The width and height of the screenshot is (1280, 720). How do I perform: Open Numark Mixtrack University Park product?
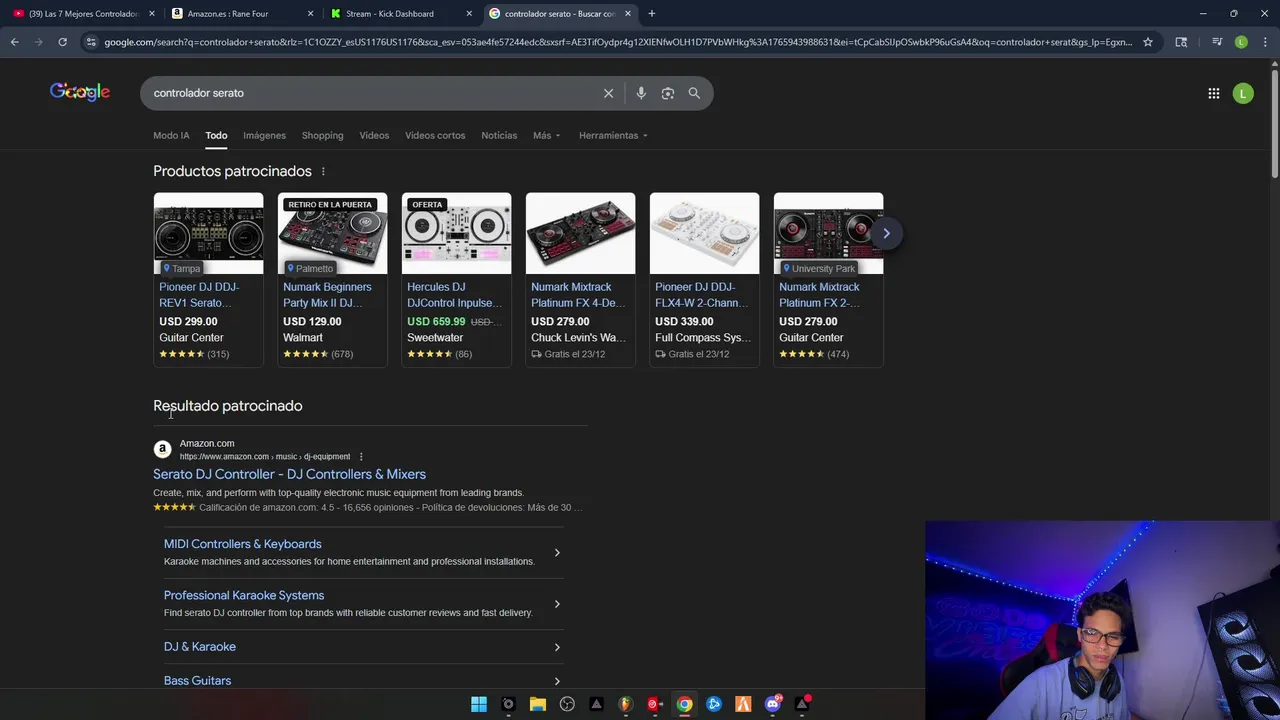pos(828,280)
